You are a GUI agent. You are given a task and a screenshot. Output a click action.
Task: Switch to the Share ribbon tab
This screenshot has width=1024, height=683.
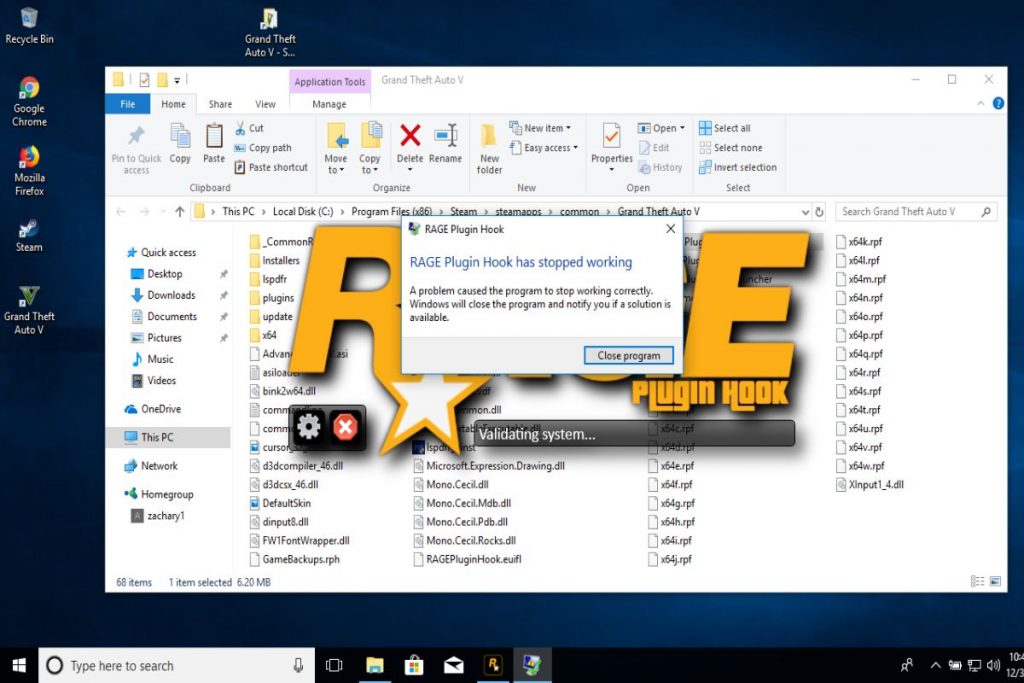pyautogui.click(x=220, y=104)
